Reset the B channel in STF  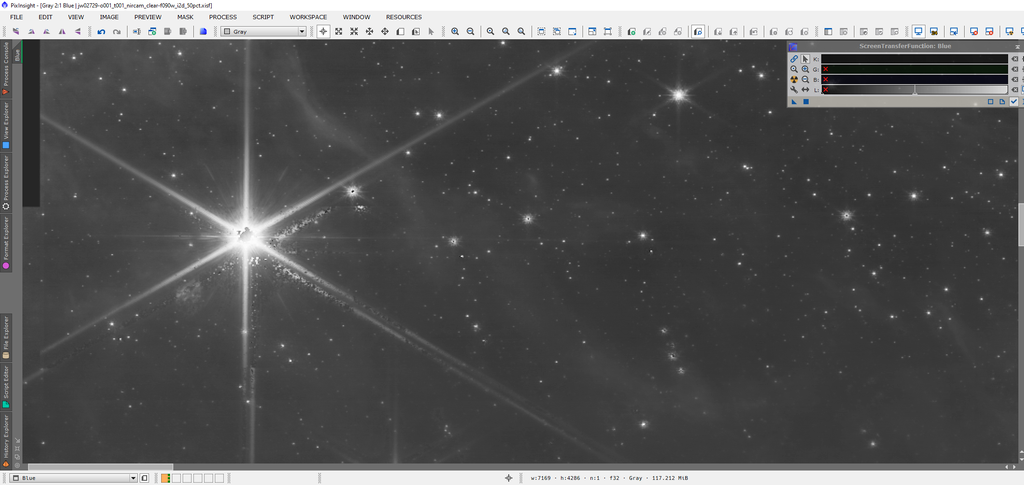point(1016,80)
